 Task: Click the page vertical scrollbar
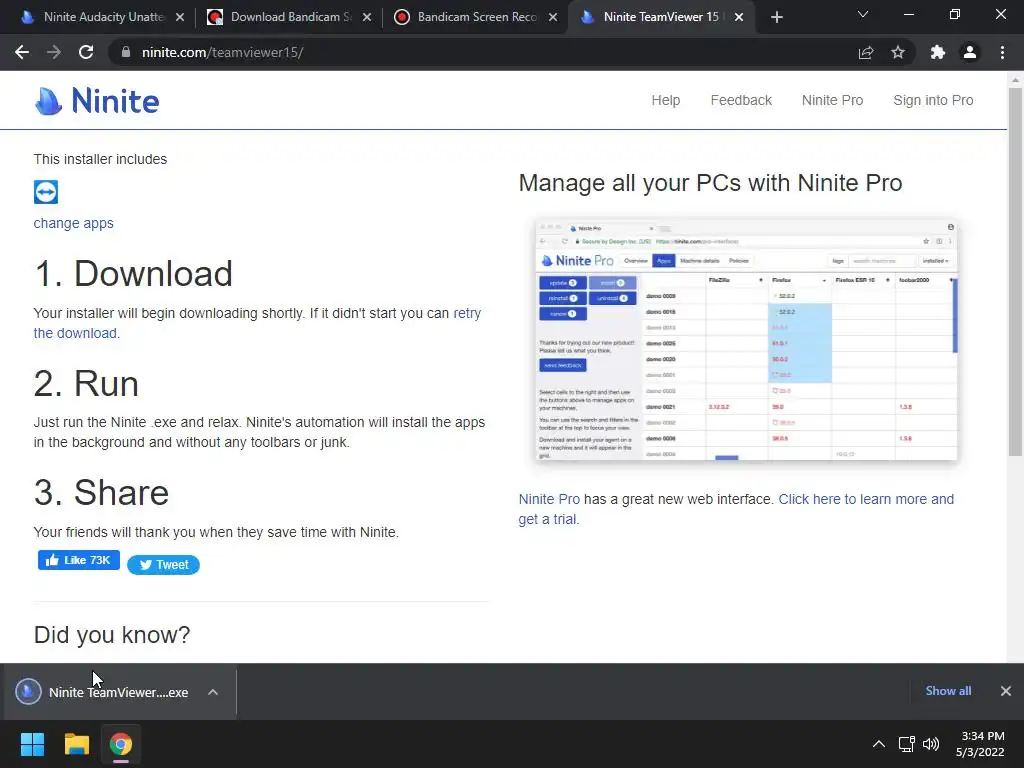click(1015, 271)
